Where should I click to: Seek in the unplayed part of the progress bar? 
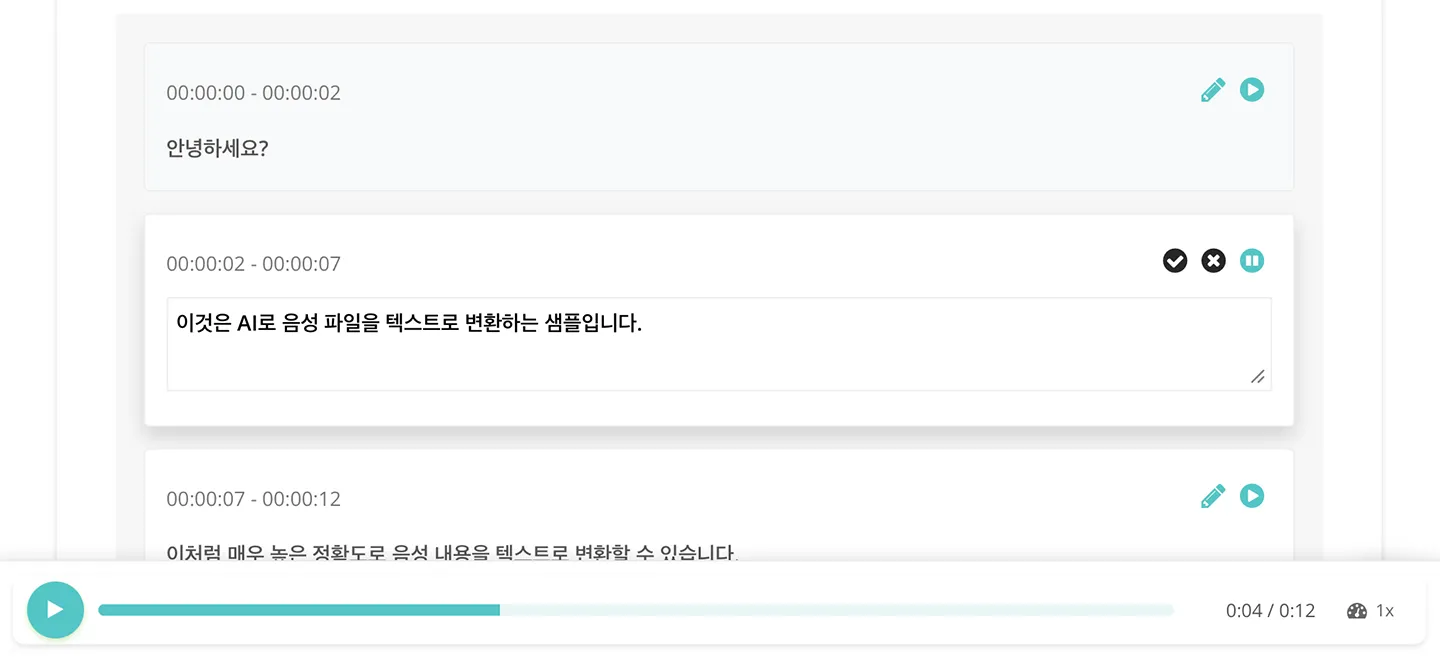click(x=837, y=610)
